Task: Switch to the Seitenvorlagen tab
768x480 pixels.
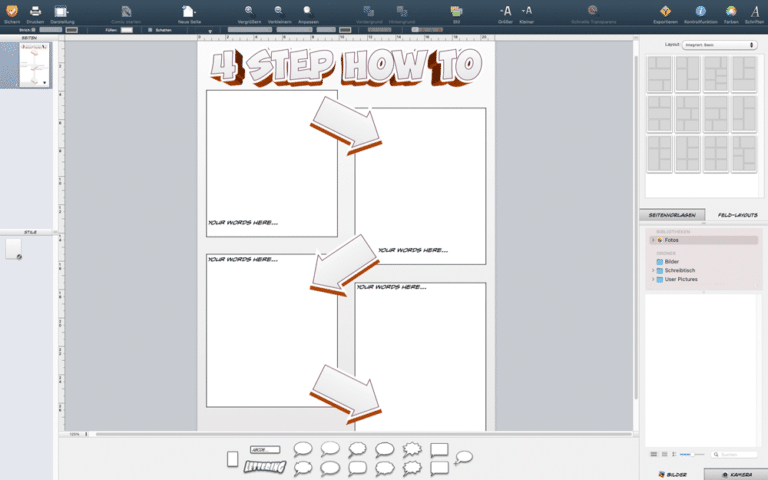Action: (x=672, y=215)
